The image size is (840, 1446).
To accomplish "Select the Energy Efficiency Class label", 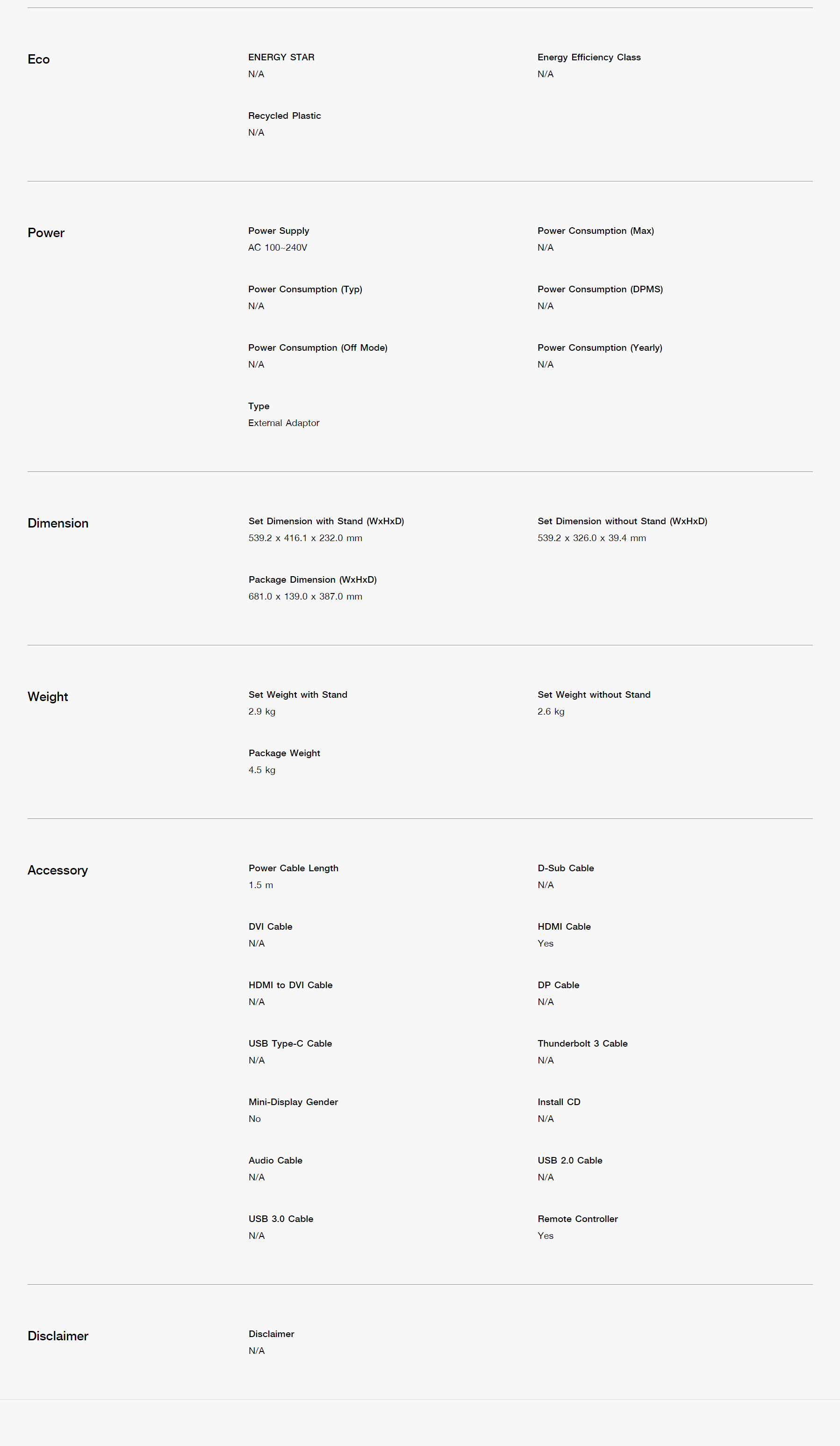I will tap(589, 58).
